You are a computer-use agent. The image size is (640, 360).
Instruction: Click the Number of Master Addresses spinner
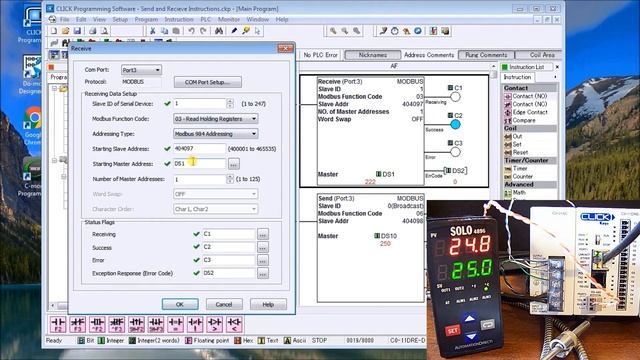[x=230, y=179]
